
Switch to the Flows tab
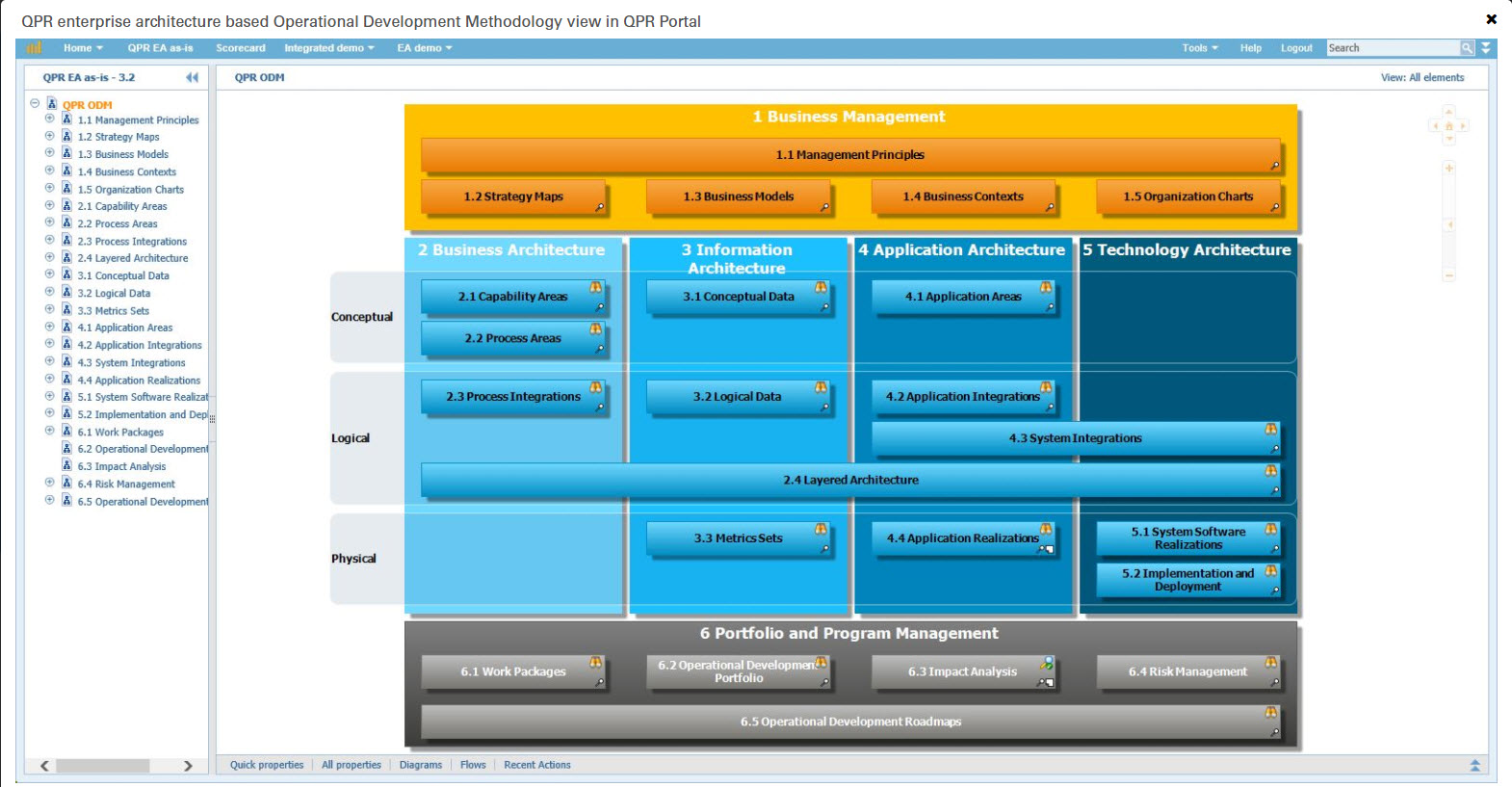pos(473,765)
